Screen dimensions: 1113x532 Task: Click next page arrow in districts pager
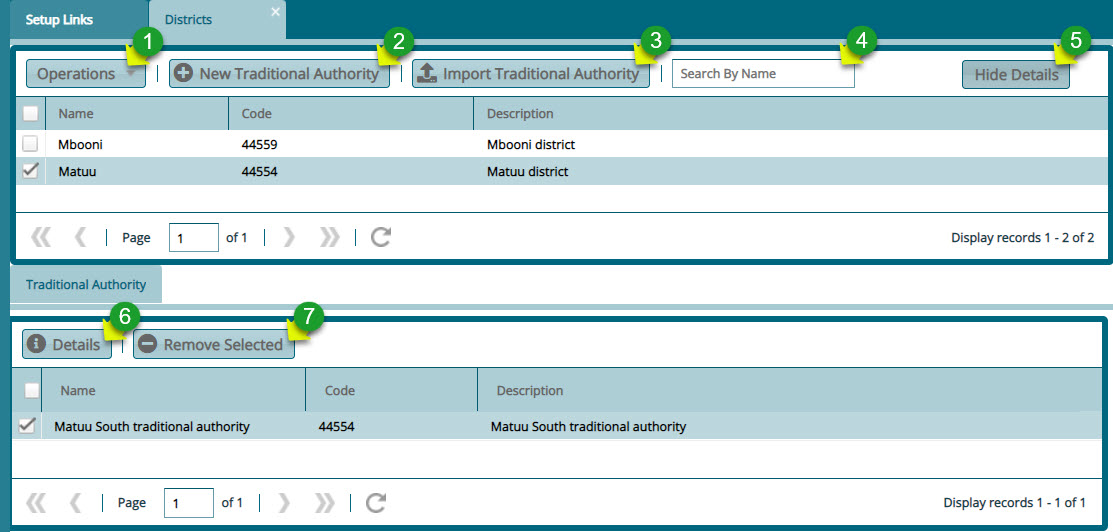pos(289,238)
